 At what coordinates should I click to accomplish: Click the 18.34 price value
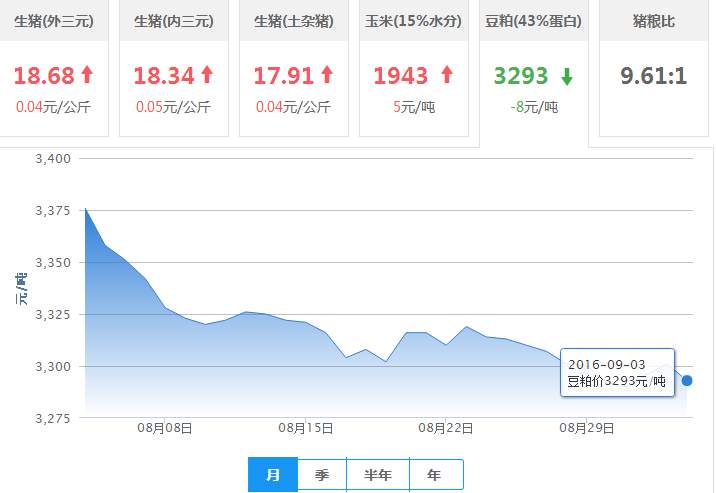click(164, 76)
